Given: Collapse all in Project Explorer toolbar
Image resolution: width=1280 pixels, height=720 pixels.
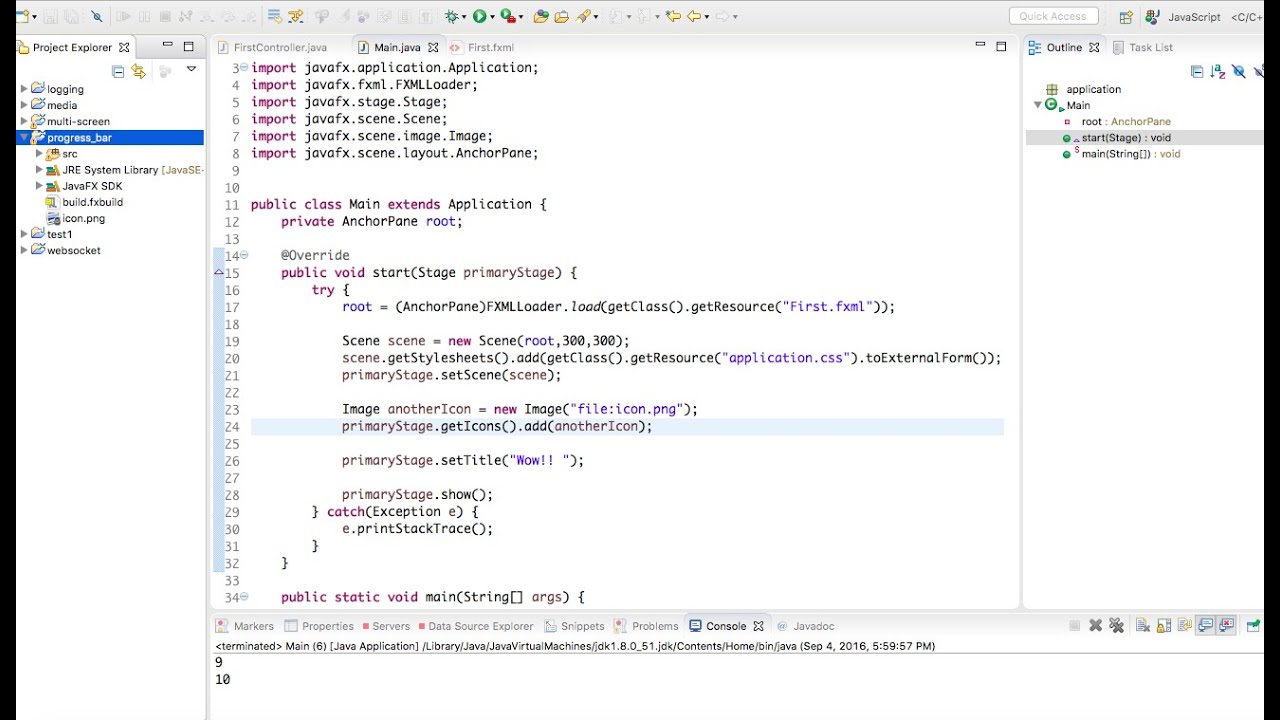Looking at the screenshot, I should (x=118, y=70).
